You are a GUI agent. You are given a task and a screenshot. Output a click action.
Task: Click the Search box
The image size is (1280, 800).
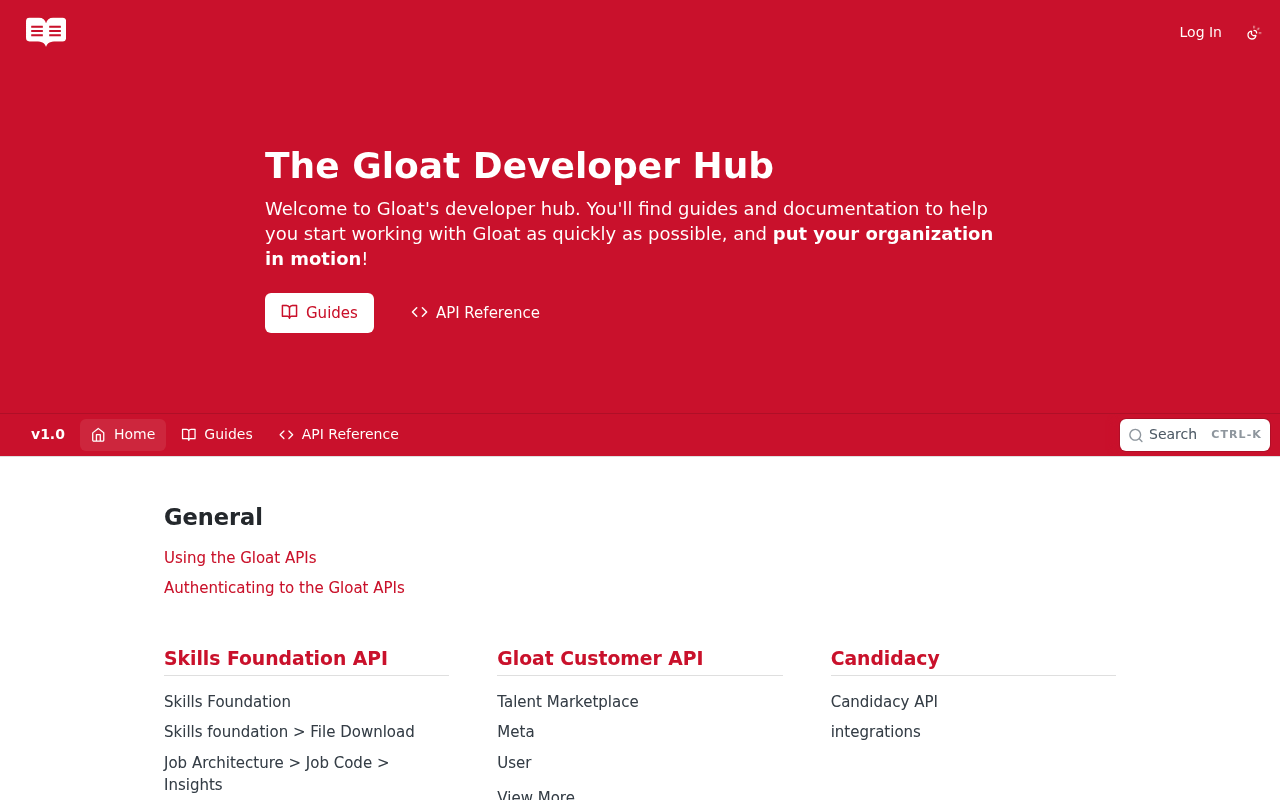pyautogui.click(x=1194, y=435)
